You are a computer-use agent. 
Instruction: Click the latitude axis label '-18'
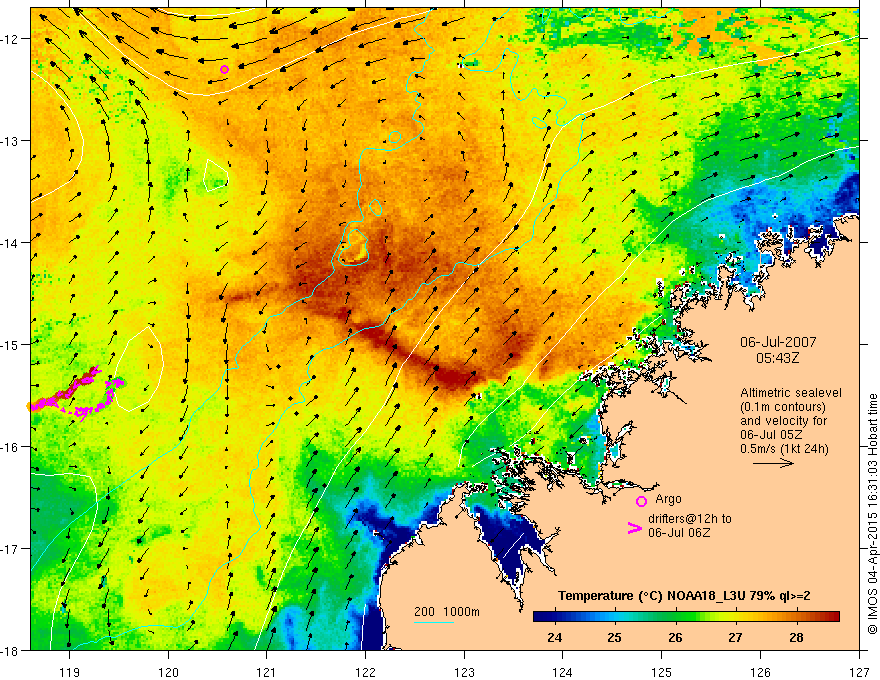11,650
